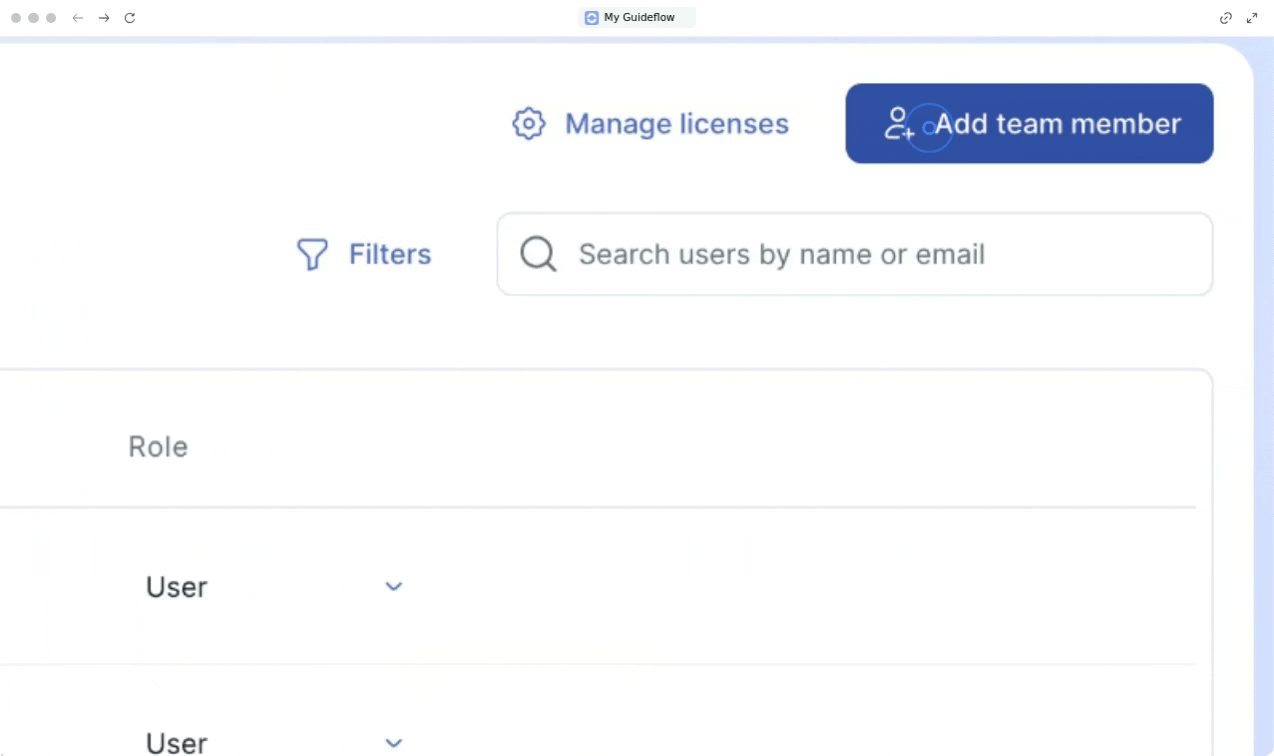Open the first row's User role dropdown
Image resolution: width=1274 pixels, height=756 pixels.
tap(177, 587)
